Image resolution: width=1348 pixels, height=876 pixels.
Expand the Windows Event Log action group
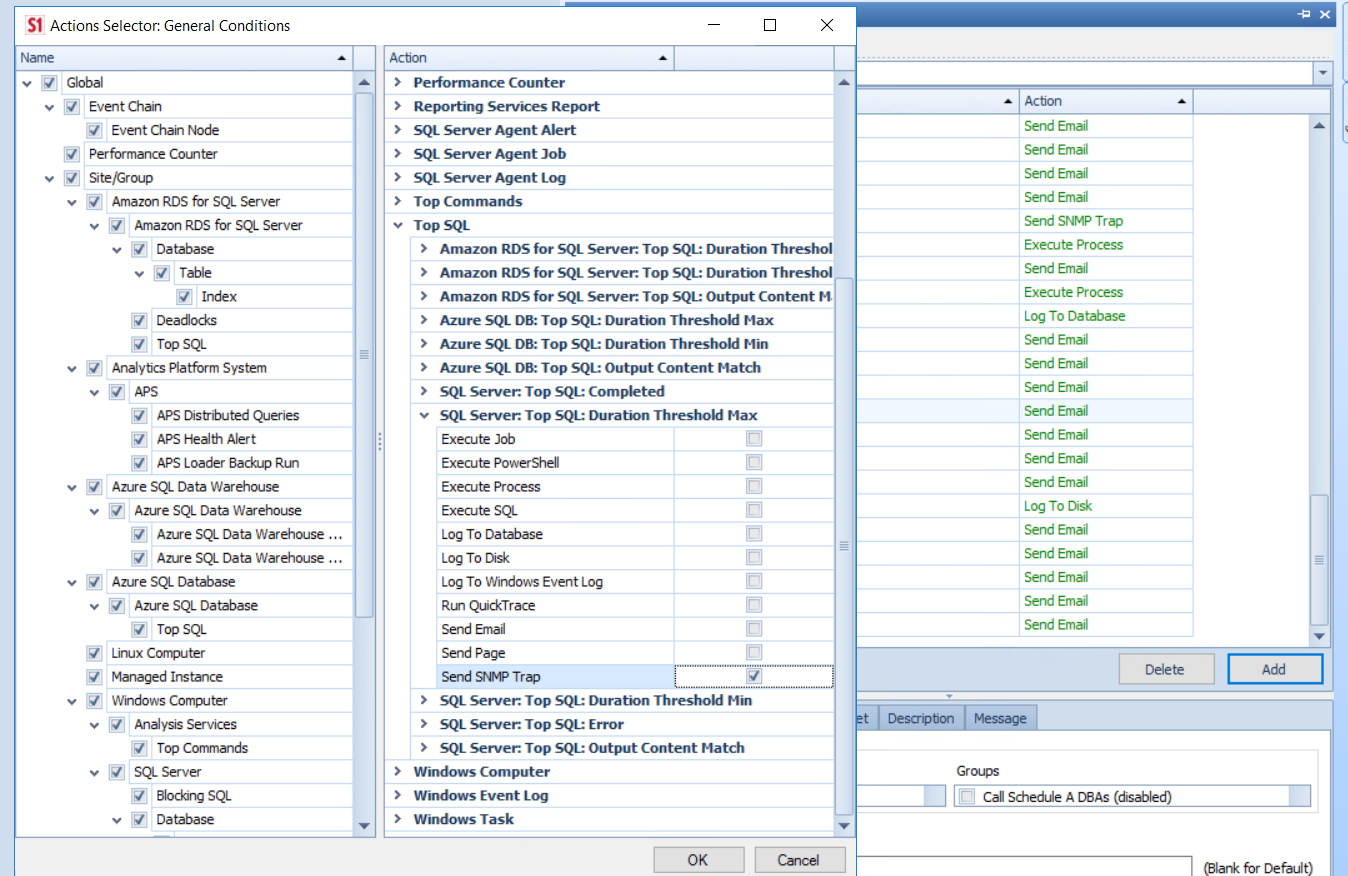pyautogui.click(x=399, y=796)
